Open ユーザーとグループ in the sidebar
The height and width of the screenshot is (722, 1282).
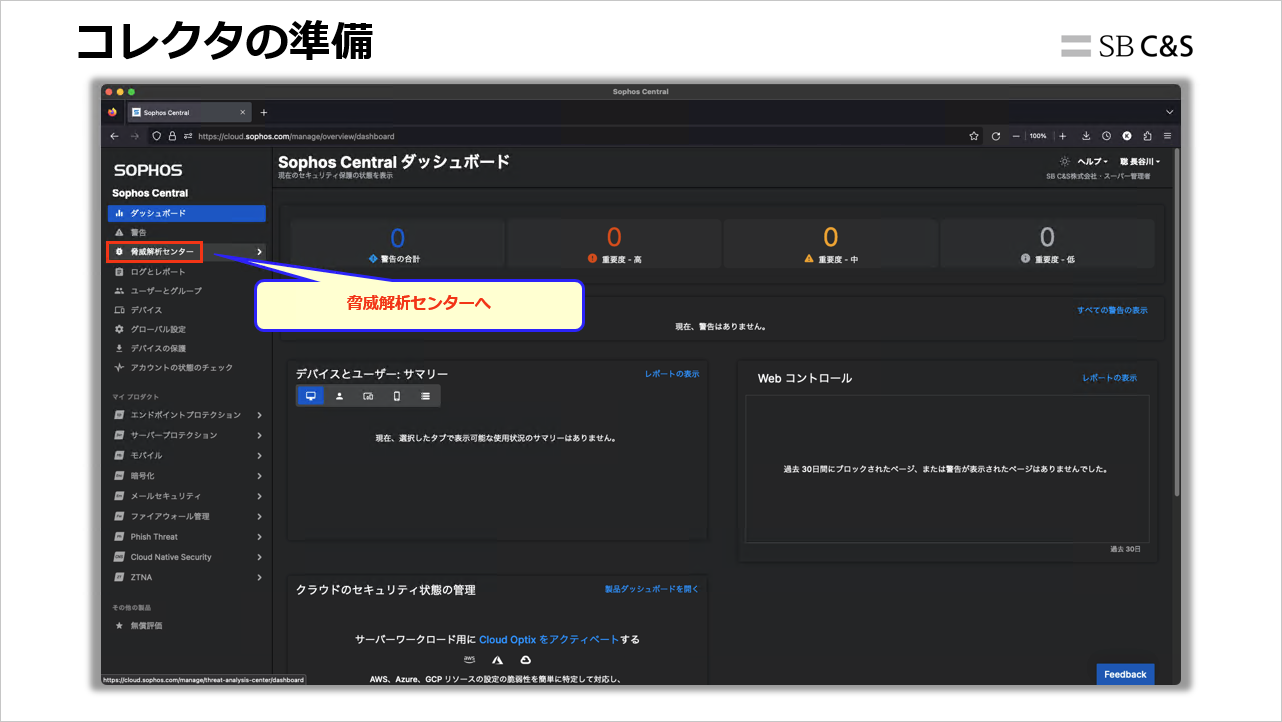(x=166, y=291)
